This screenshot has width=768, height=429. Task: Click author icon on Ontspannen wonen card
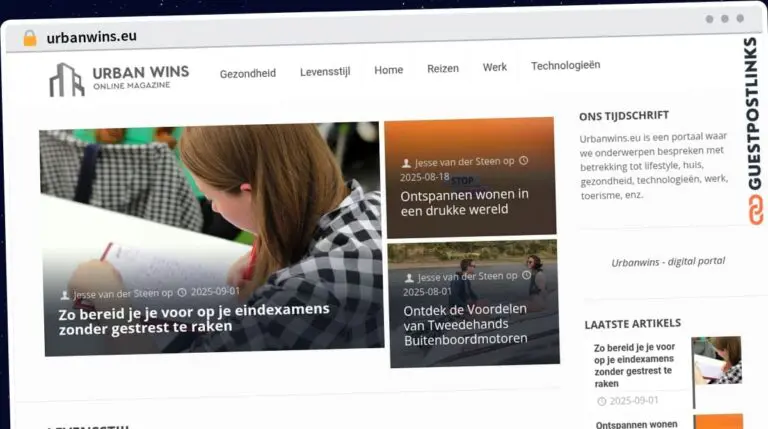(x=406, y=162)
